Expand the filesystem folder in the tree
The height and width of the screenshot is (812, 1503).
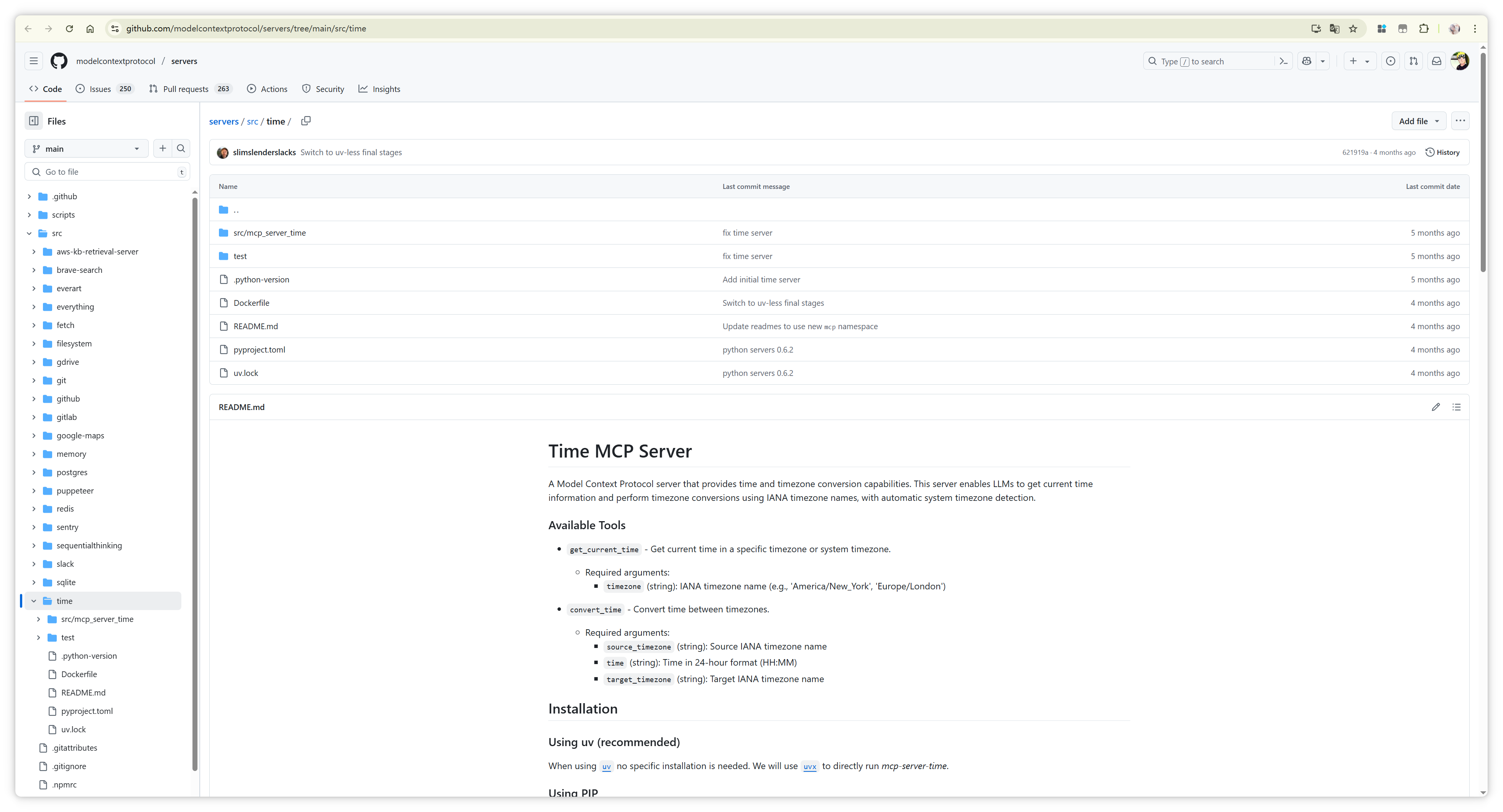(x=34, y=344)
